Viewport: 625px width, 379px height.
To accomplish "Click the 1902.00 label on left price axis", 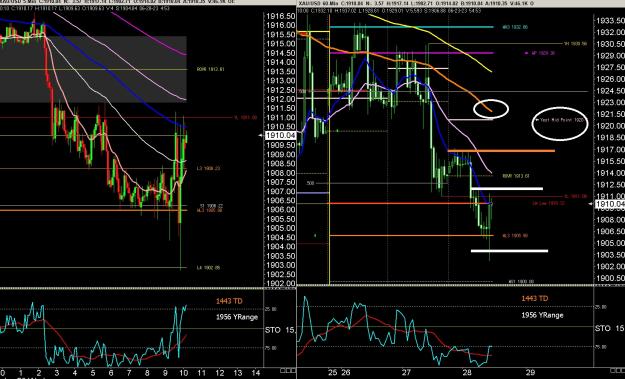I will coord(281,283).
